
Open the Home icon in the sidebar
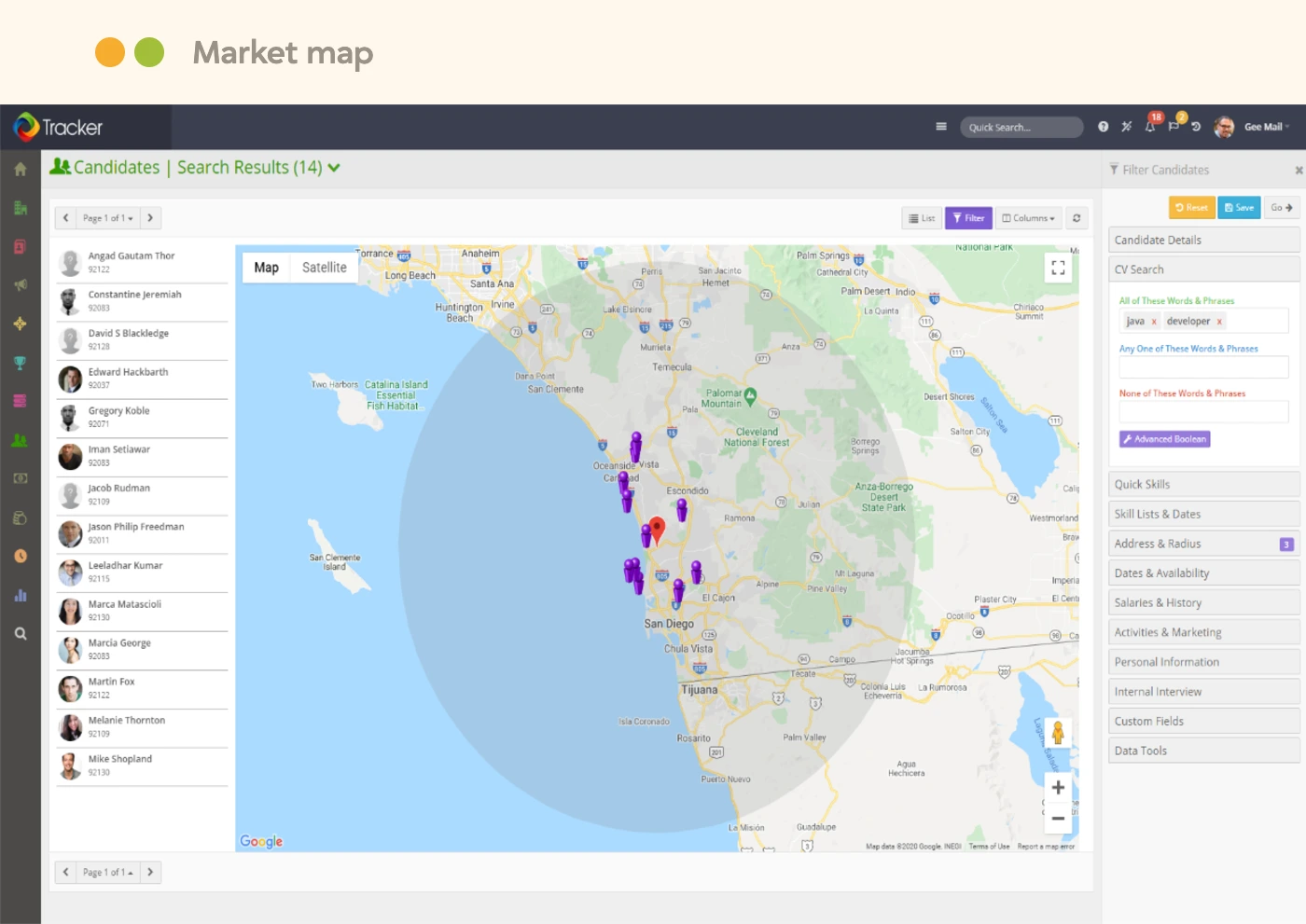pyautogui.click(x=20, y=170)
